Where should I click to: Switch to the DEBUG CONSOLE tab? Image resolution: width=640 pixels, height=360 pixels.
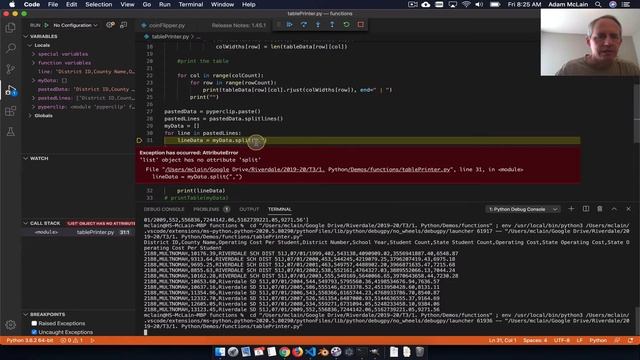164,209
